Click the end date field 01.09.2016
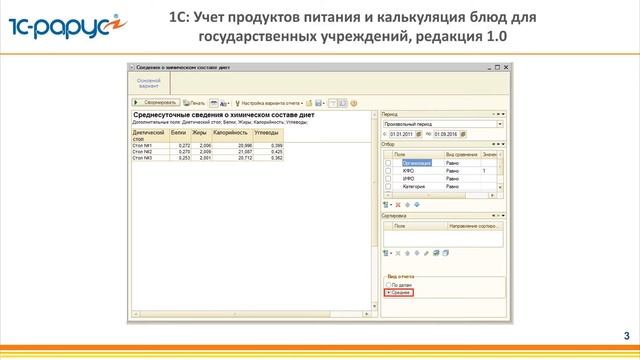Viewport: 640px width, 360px height. click(446, 134)
